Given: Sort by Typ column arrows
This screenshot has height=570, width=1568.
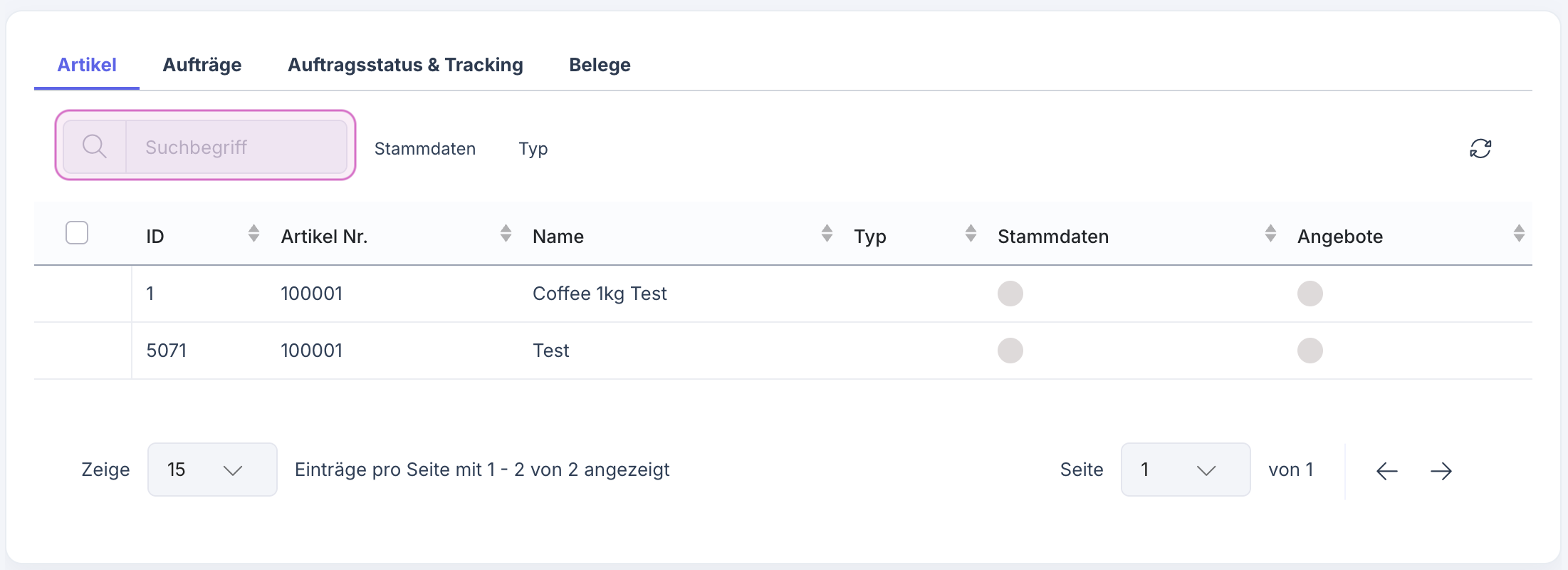Looking at the screenshot, I should click(971, 234).
